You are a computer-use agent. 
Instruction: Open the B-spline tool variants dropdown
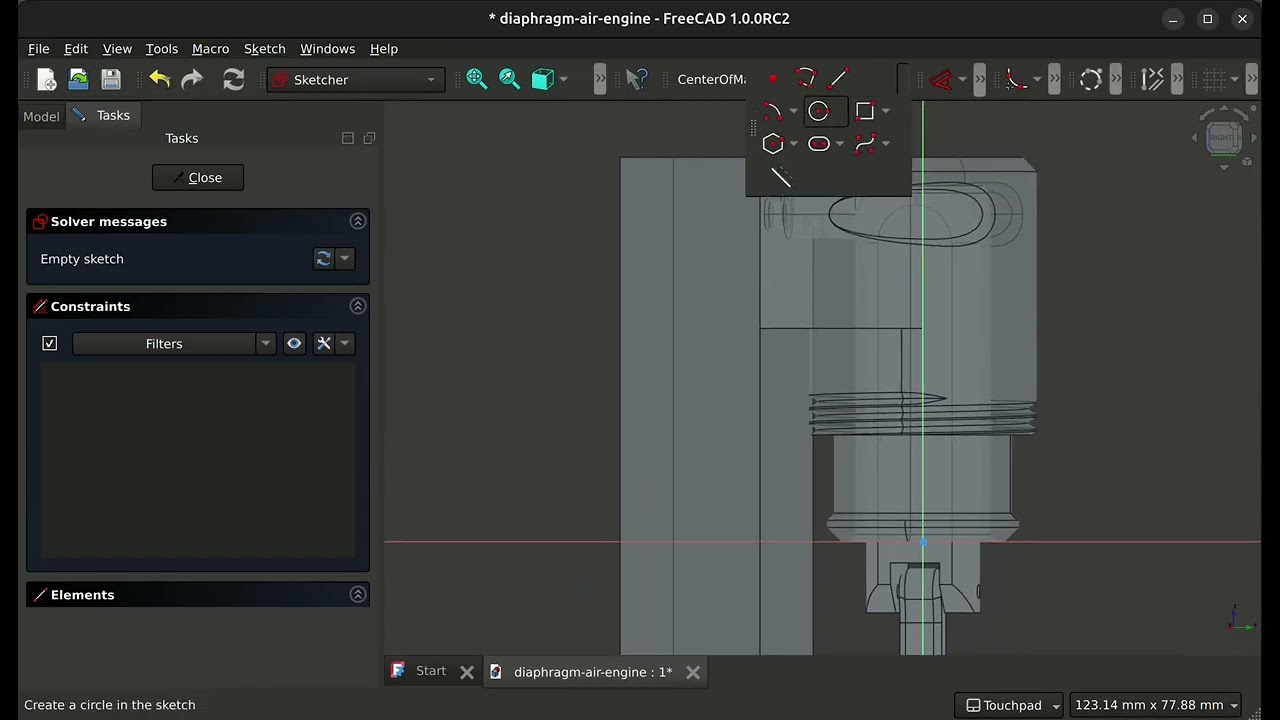click(x=886, y=144)
